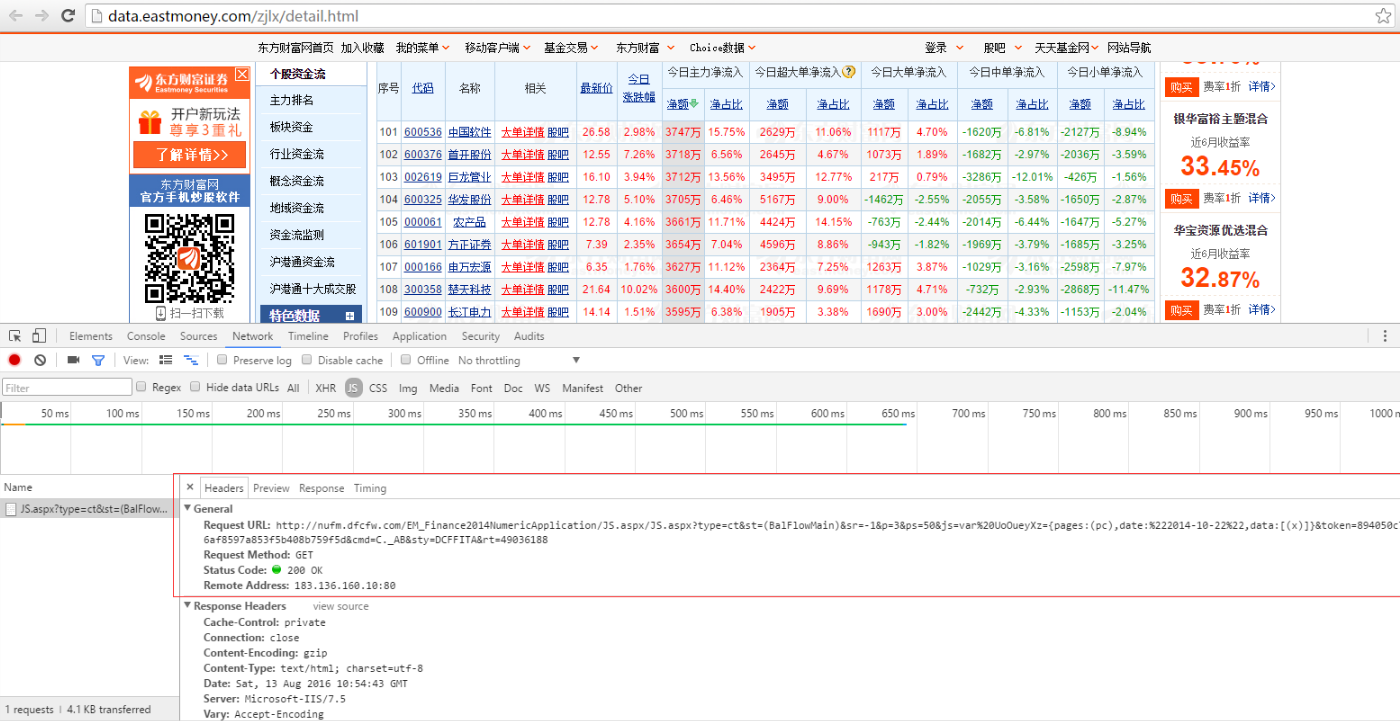Switch to the Console tab
This screenshot has width=1400, height=721.
coord(146,336)
